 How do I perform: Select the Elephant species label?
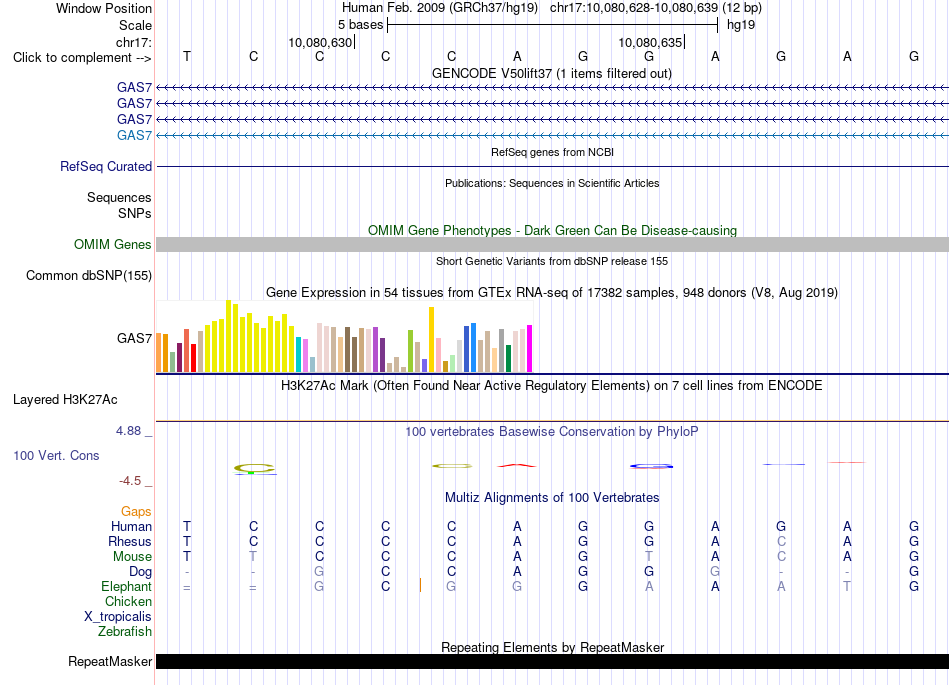pyautogui.click(x=126, y=586)
